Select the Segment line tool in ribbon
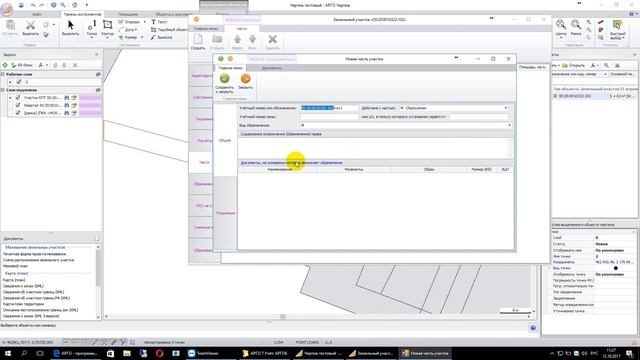 tap(129, 22)
